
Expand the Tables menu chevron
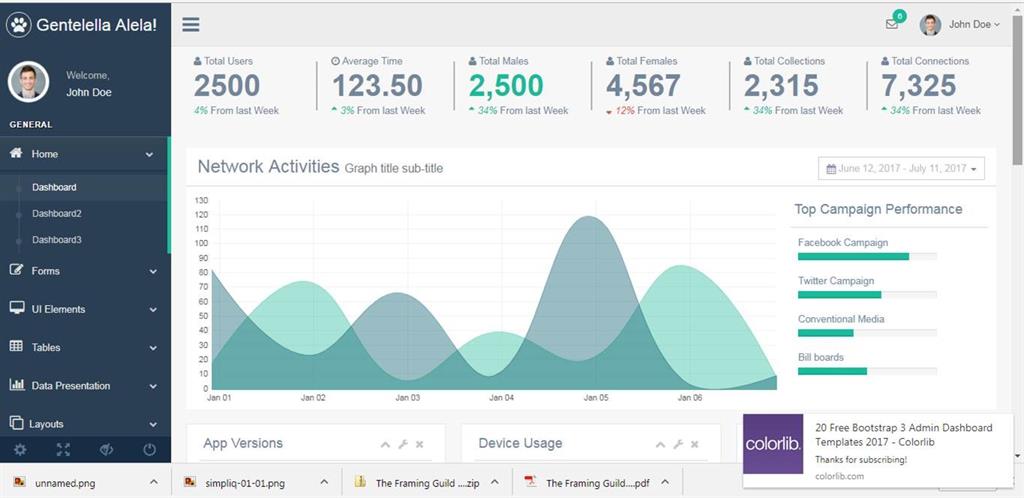pos(153,348)
